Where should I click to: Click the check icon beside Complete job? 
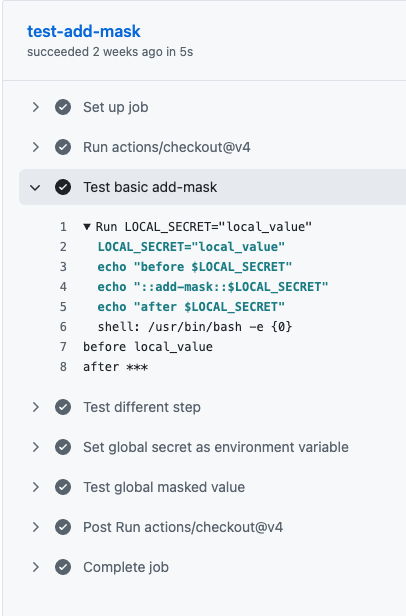click(63, 567)
